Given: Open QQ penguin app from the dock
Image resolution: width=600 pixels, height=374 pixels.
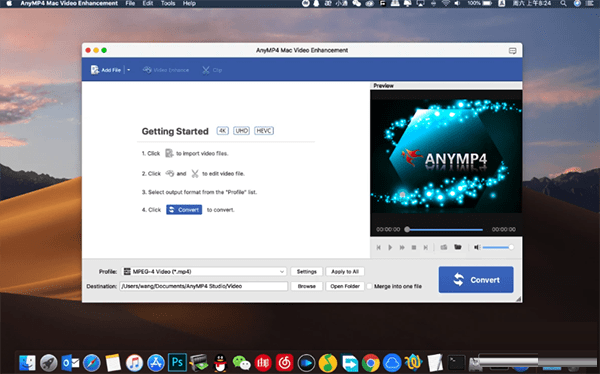Looking at the screenshot, I should 220,363.
